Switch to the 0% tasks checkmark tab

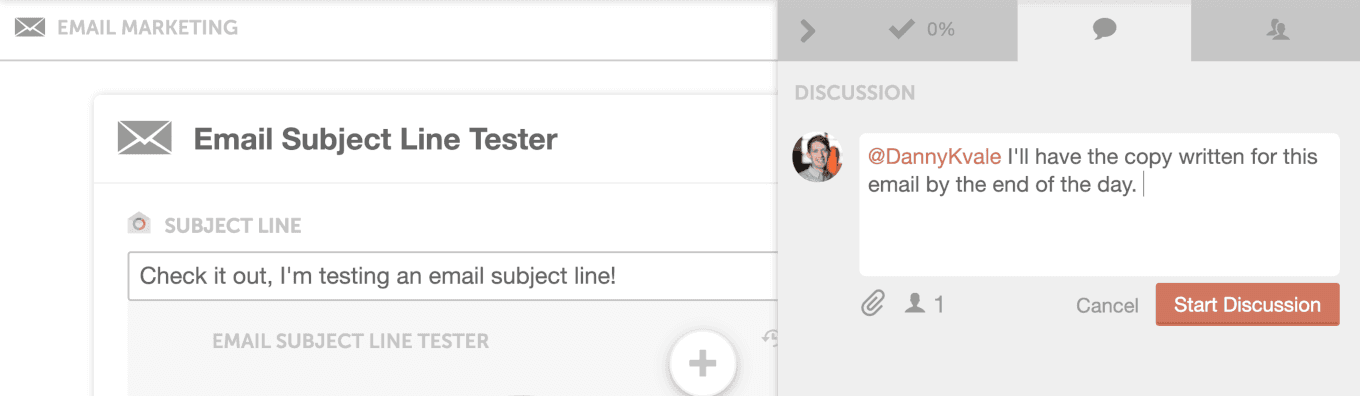(x=921, y=30)
